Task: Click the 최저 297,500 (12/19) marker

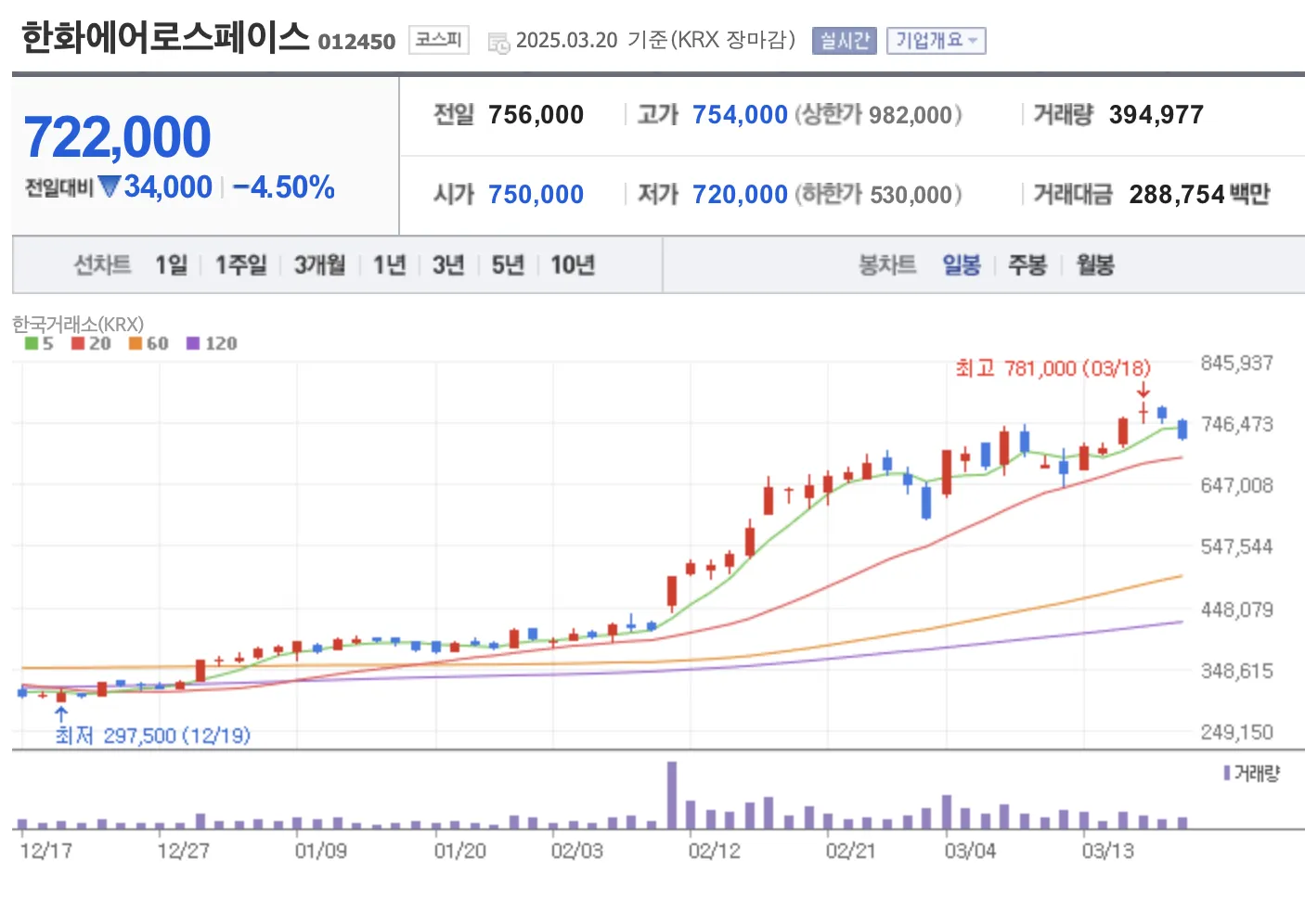Action: 153,736
